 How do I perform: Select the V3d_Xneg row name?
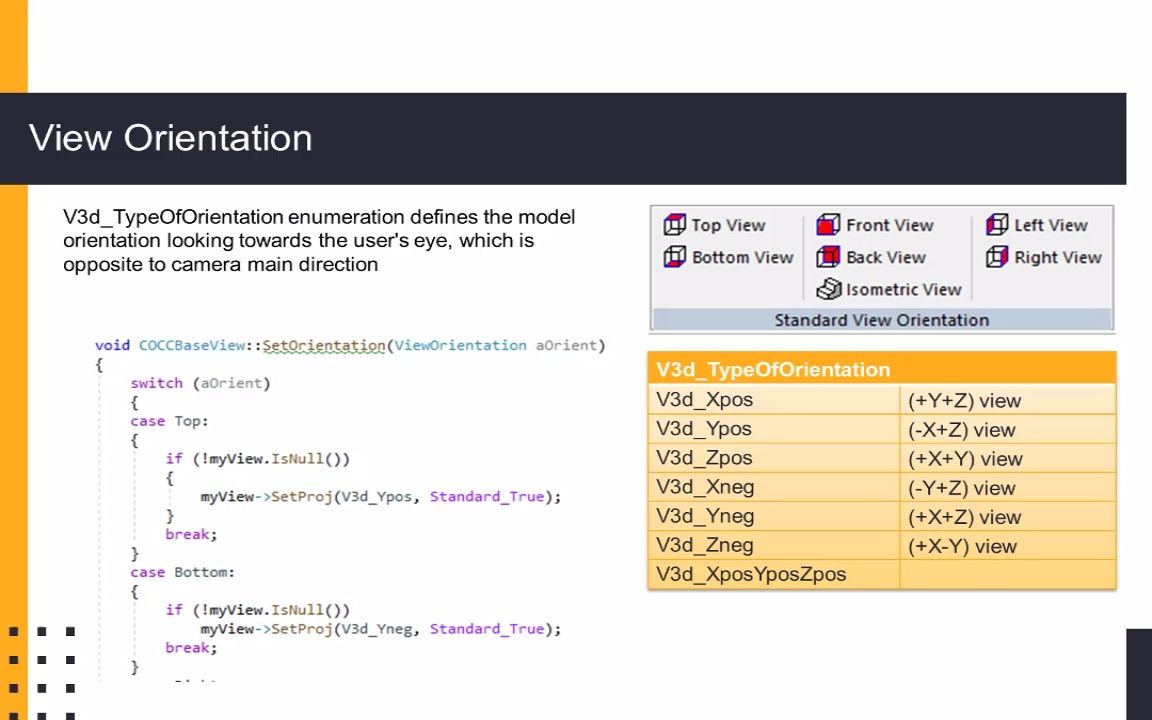[705, 487]
